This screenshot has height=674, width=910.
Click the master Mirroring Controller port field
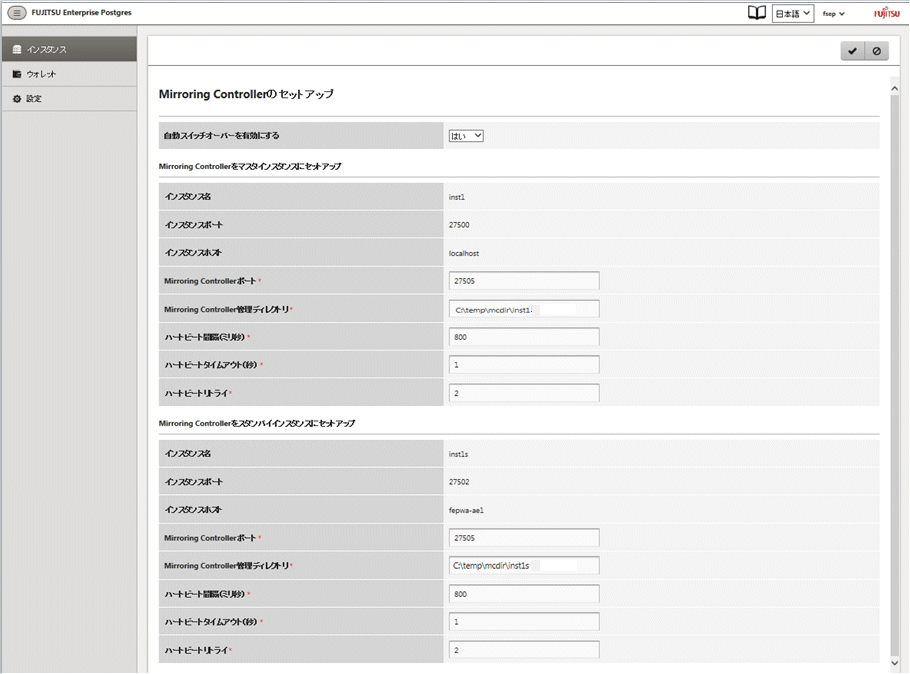524,281
